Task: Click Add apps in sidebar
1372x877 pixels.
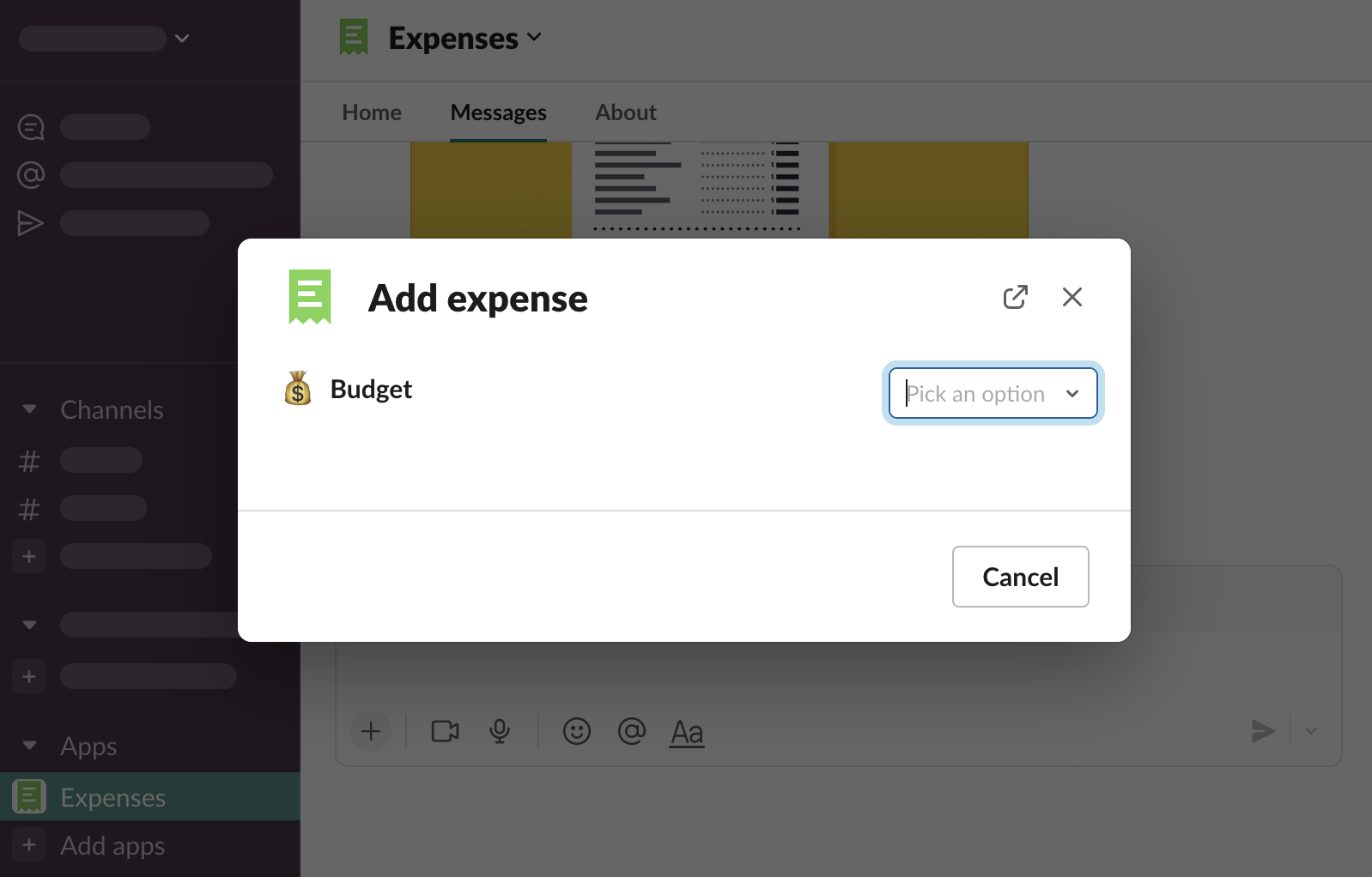Action: (x=112, y=845)
